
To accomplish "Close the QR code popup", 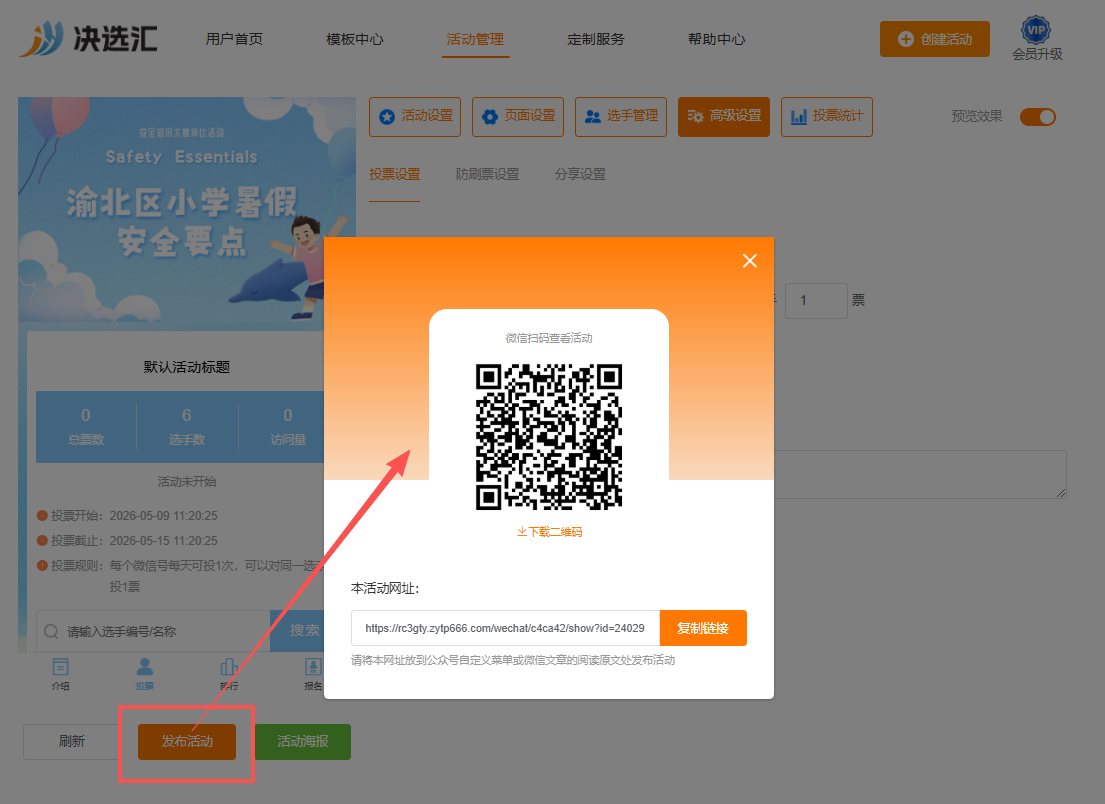I will click(750, 261).
